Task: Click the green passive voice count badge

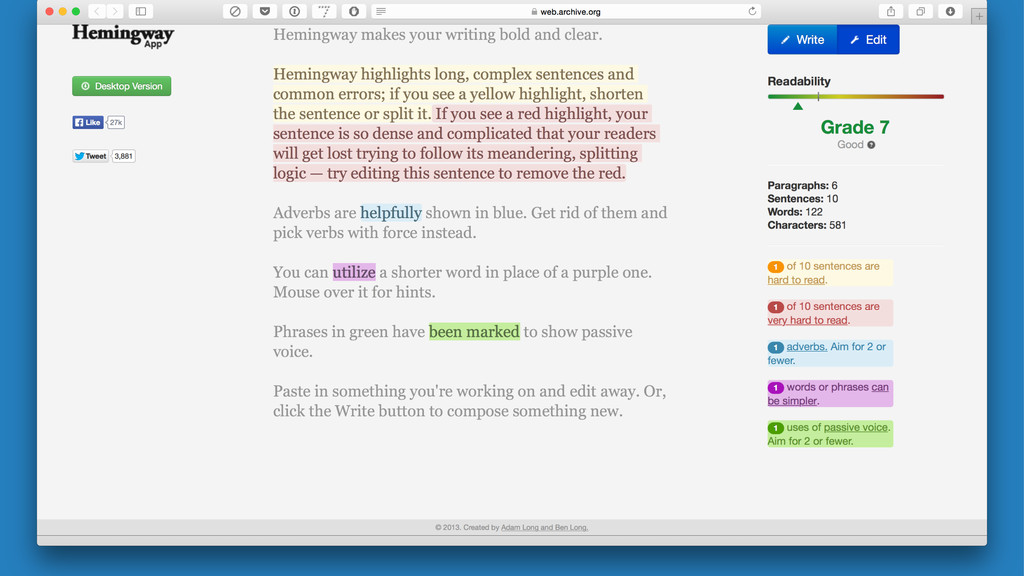Action: [775, 428]
